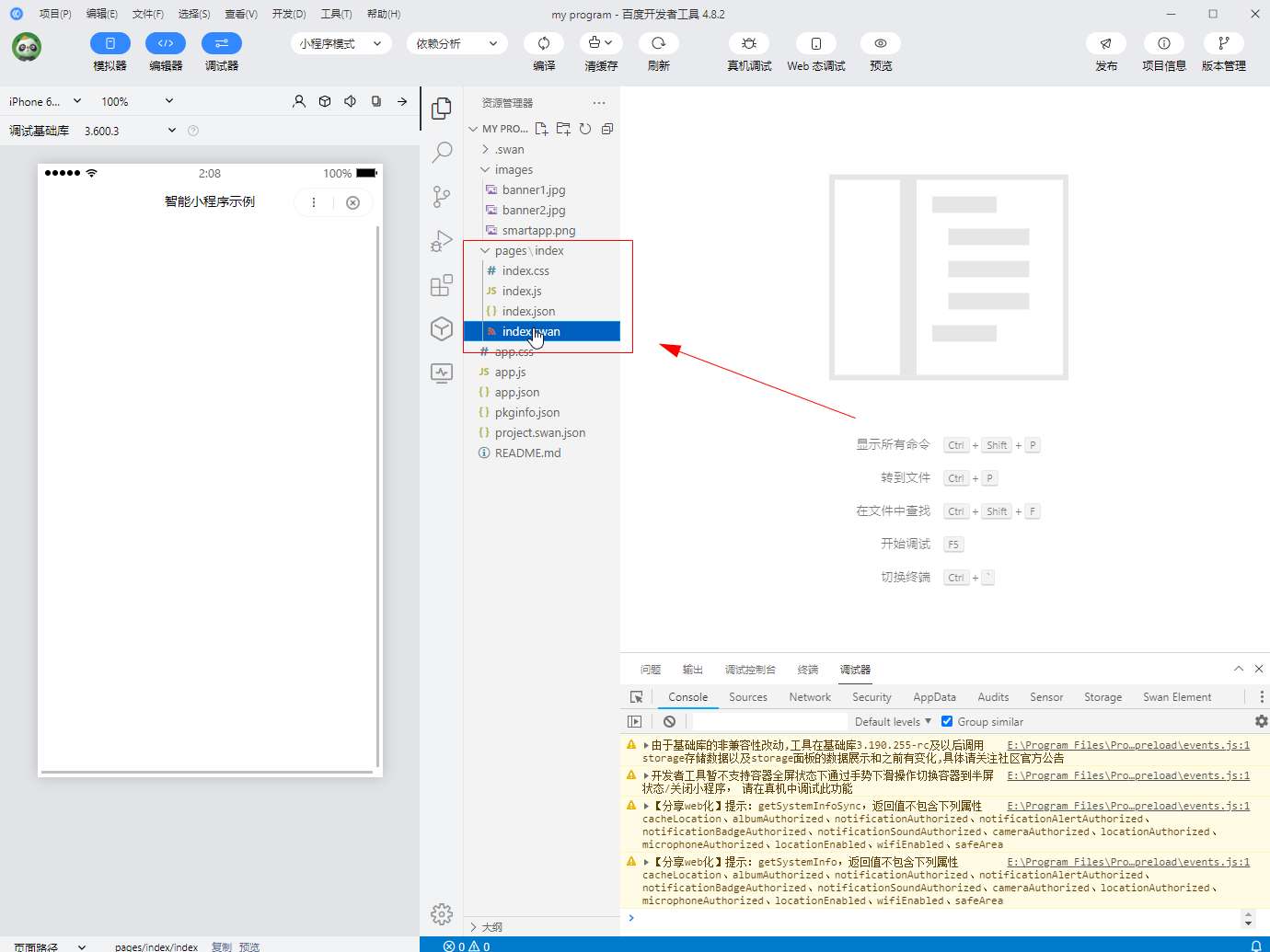Open the 项目(P) menu

pyautogui.click(x=55, y=14)
